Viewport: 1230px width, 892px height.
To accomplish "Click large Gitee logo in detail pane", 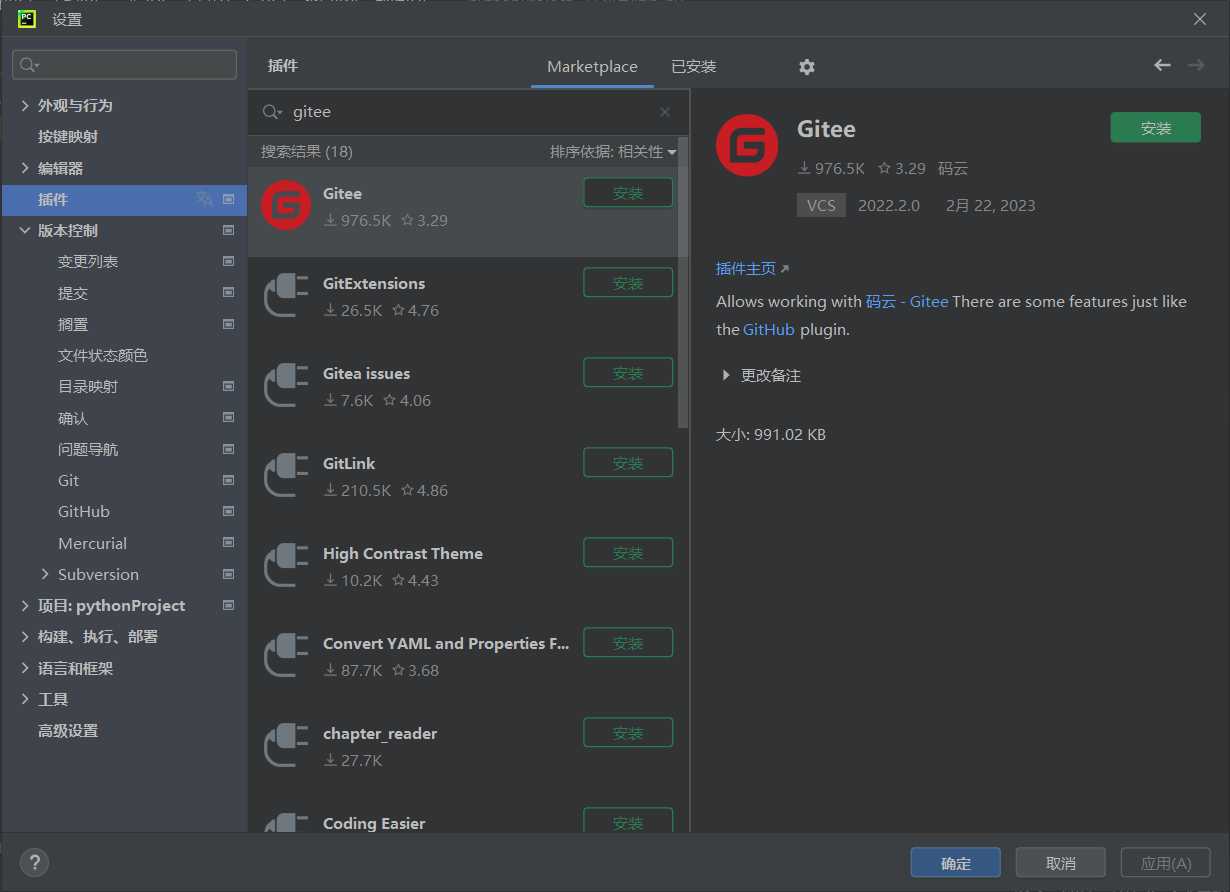I will [x=747, y=145].
